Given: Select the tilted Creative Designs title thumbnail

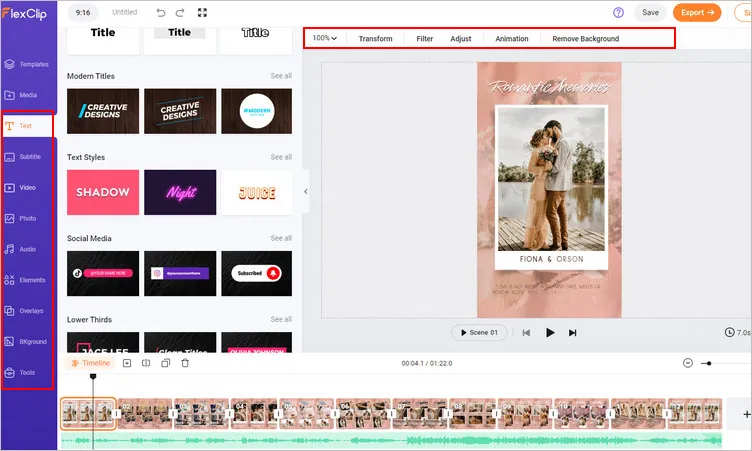Looking at the screenshot, I should coord(180,111).
